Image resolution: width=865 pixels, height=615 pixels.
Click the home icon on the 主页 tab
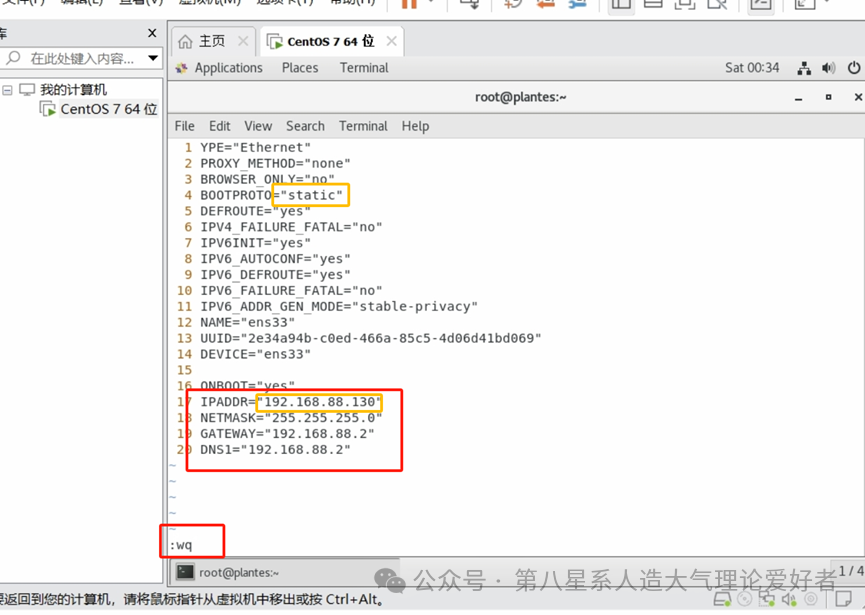185,41
